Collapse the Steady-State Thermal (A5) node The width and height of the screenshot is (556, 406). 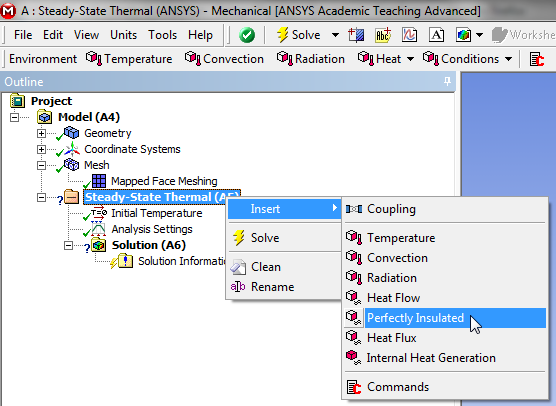pos(41,197)
